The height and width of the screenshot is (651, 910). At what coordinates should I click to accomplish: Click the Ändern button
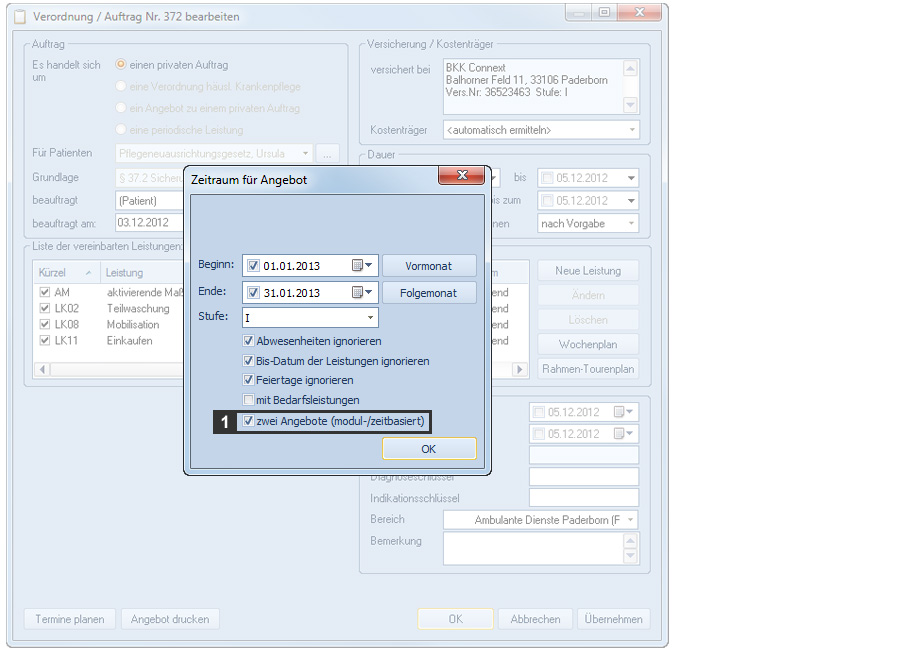pos(588,295)
